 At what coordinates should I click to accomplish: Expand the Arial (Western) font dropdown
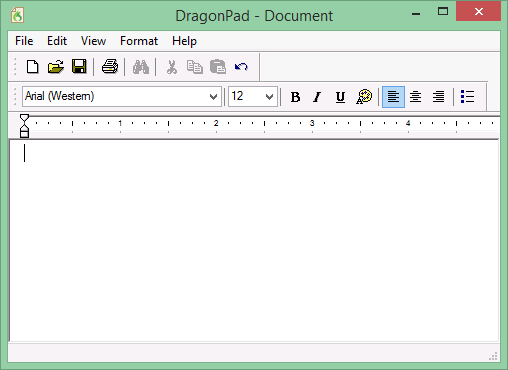[x=213, y=97]
